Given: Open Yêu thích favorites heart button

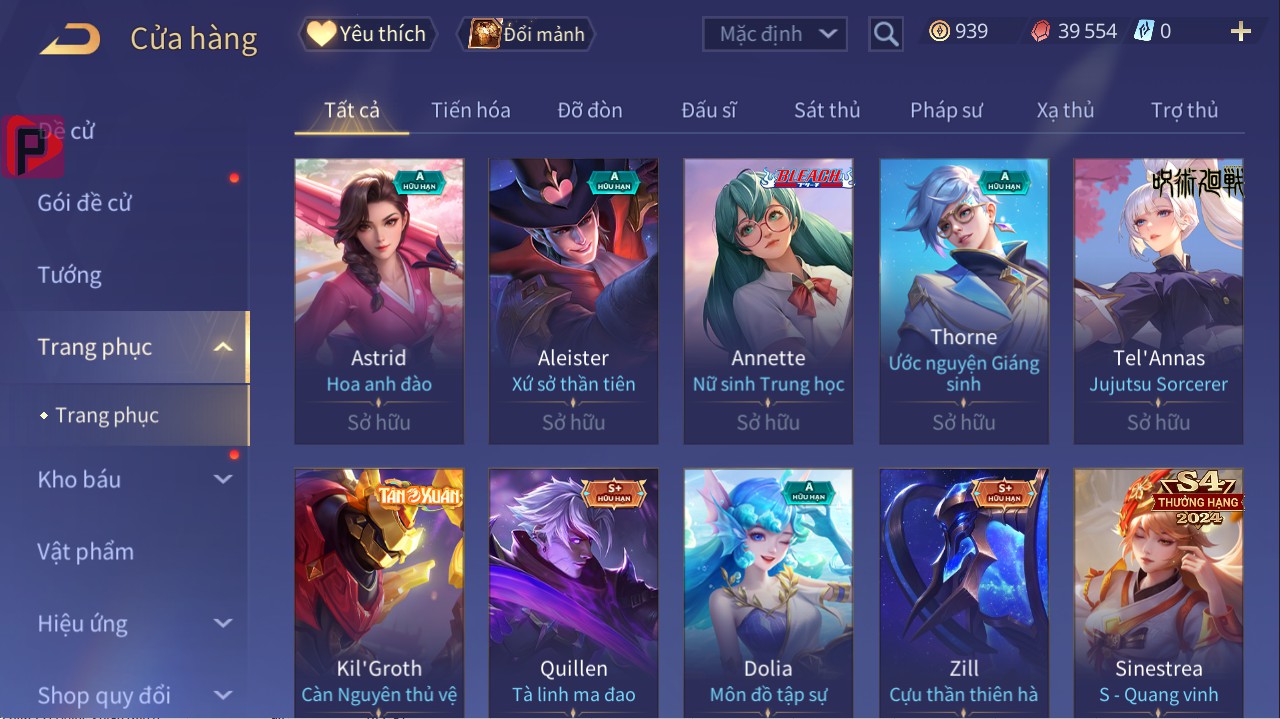Looking at the screenshot, I should tap(368, 34).
